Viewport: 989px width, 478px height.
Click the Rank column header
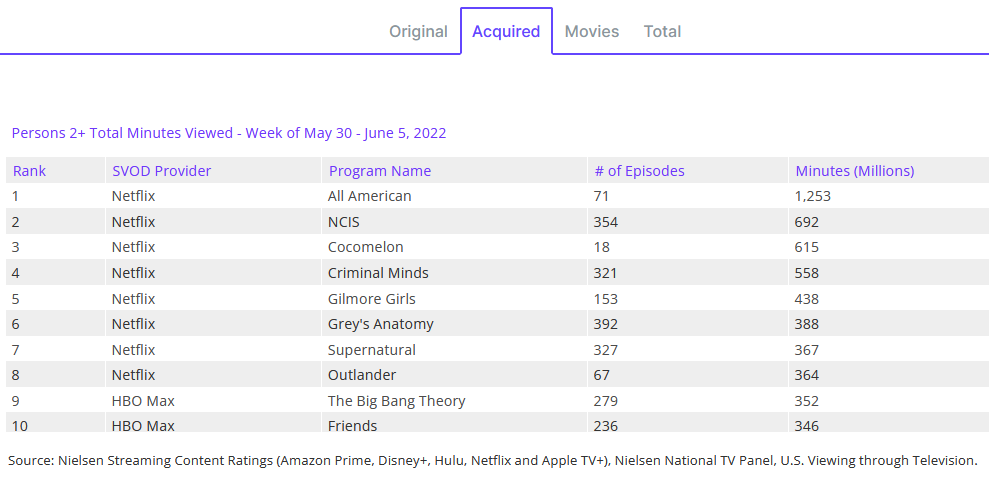(30, 171)
